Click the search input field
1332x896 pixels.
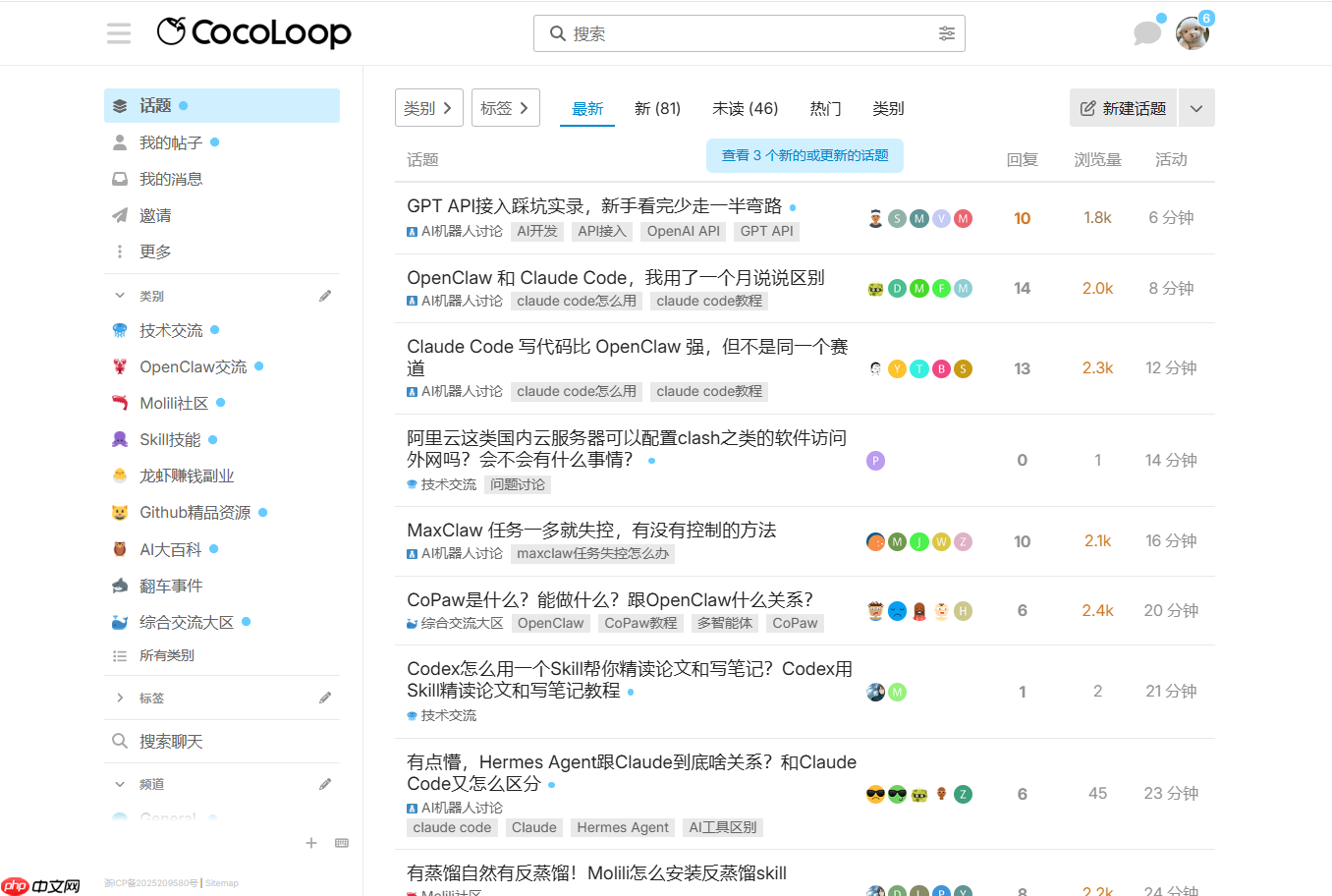pos(749,33)
